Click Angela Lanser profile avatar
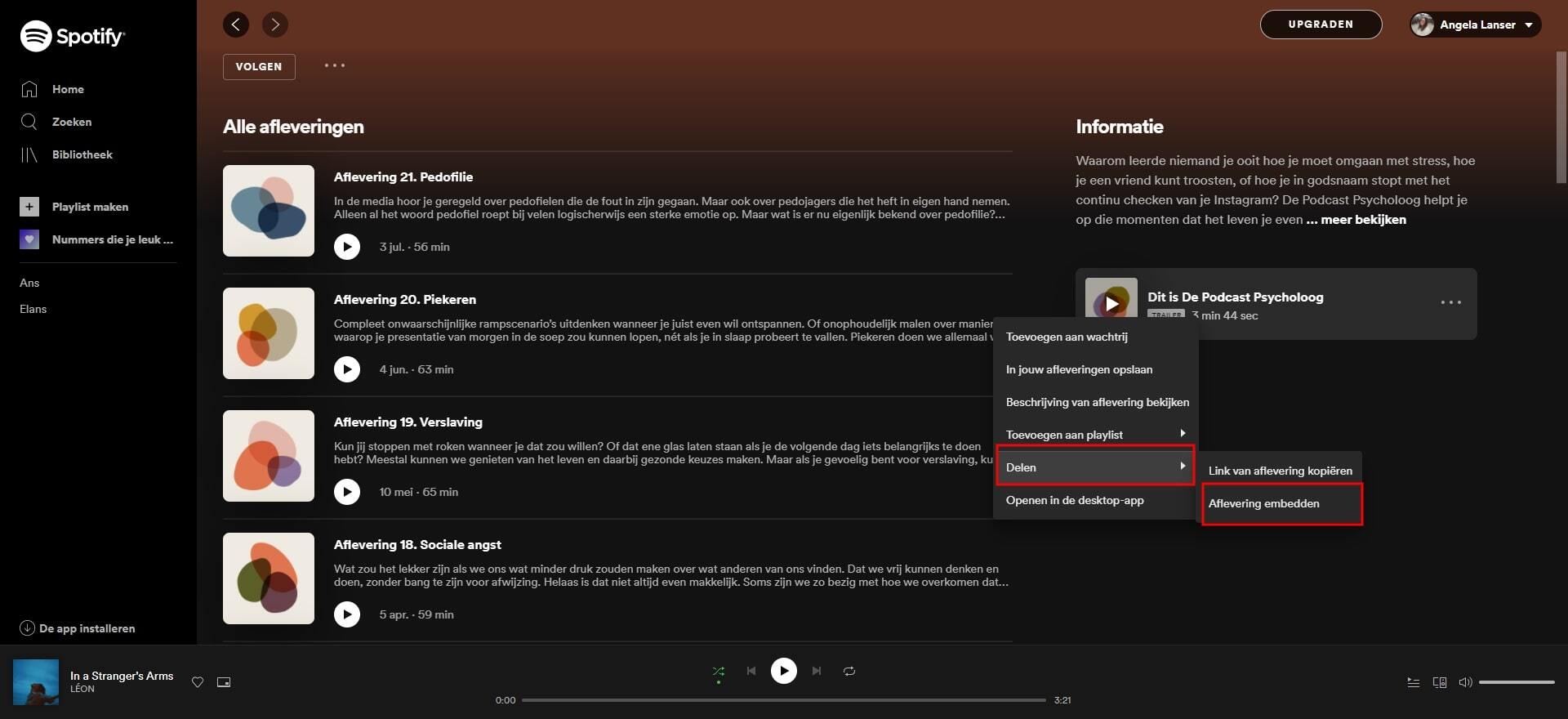This screenshot has width=1568, height=719. (1423, 25)
